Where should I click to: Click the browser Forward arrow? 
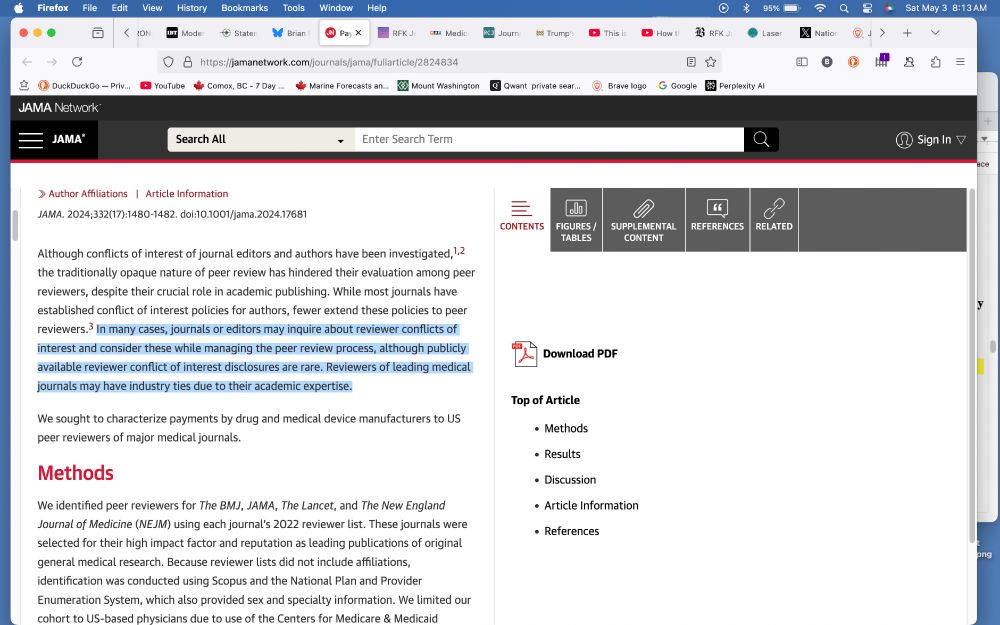pyautogui.click(x=52, y=62)
